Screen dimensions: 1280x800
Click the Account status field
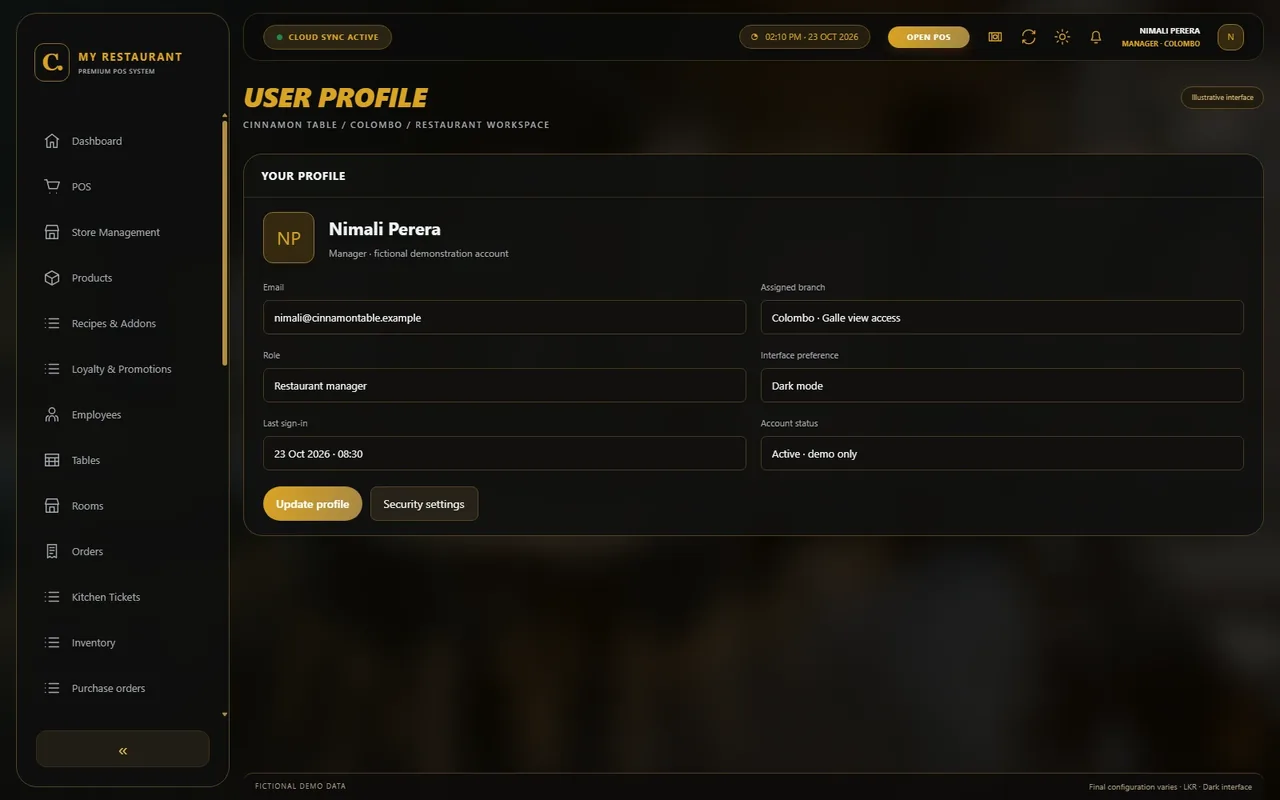(1002, 453)
